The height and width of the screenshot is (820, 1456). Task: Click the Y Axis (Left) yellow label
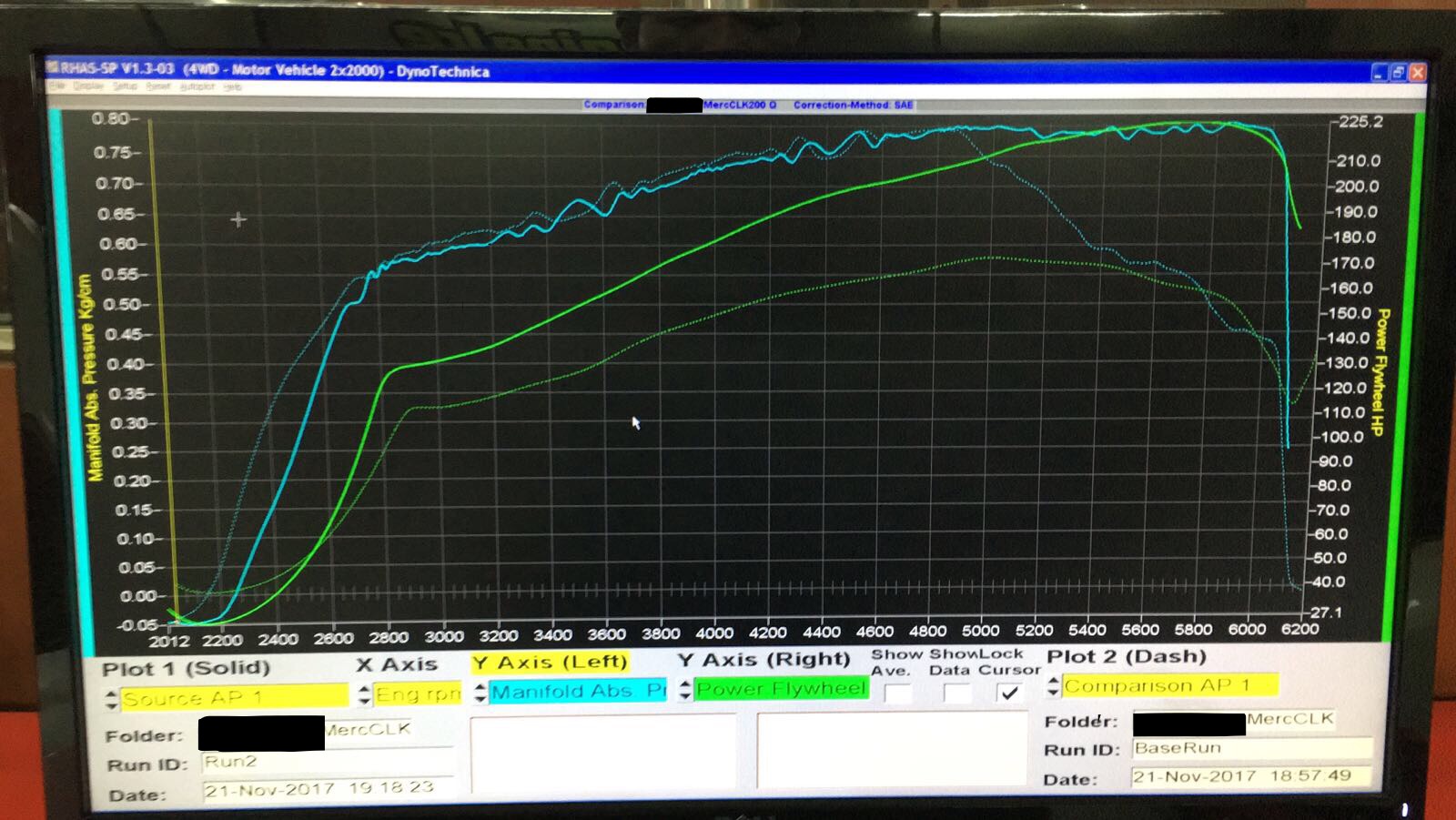point(551,663)
